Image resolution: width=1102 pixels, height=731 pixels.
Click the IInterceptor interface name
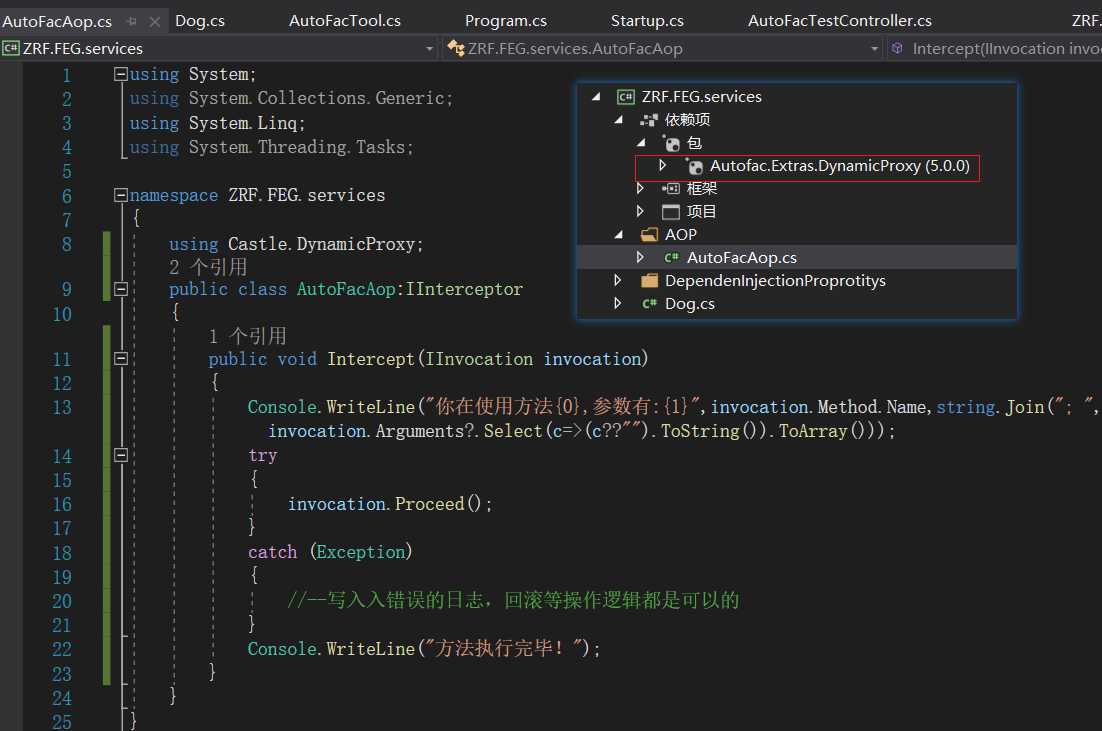(x=464, y=289)
